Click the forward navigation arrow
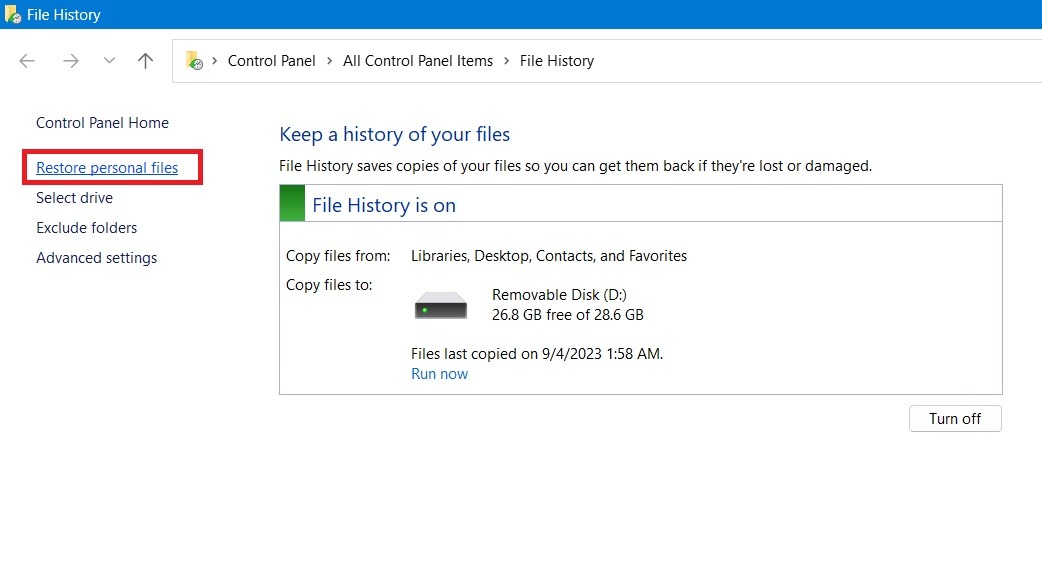 tap(70, 61)
